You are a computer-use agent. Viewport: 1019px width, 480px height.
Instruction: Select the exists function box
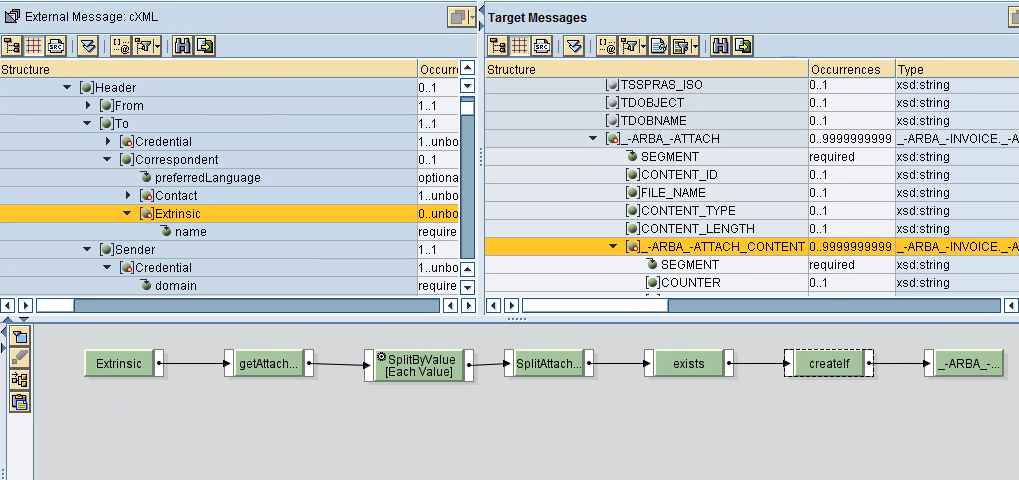(x=689, y=364)
